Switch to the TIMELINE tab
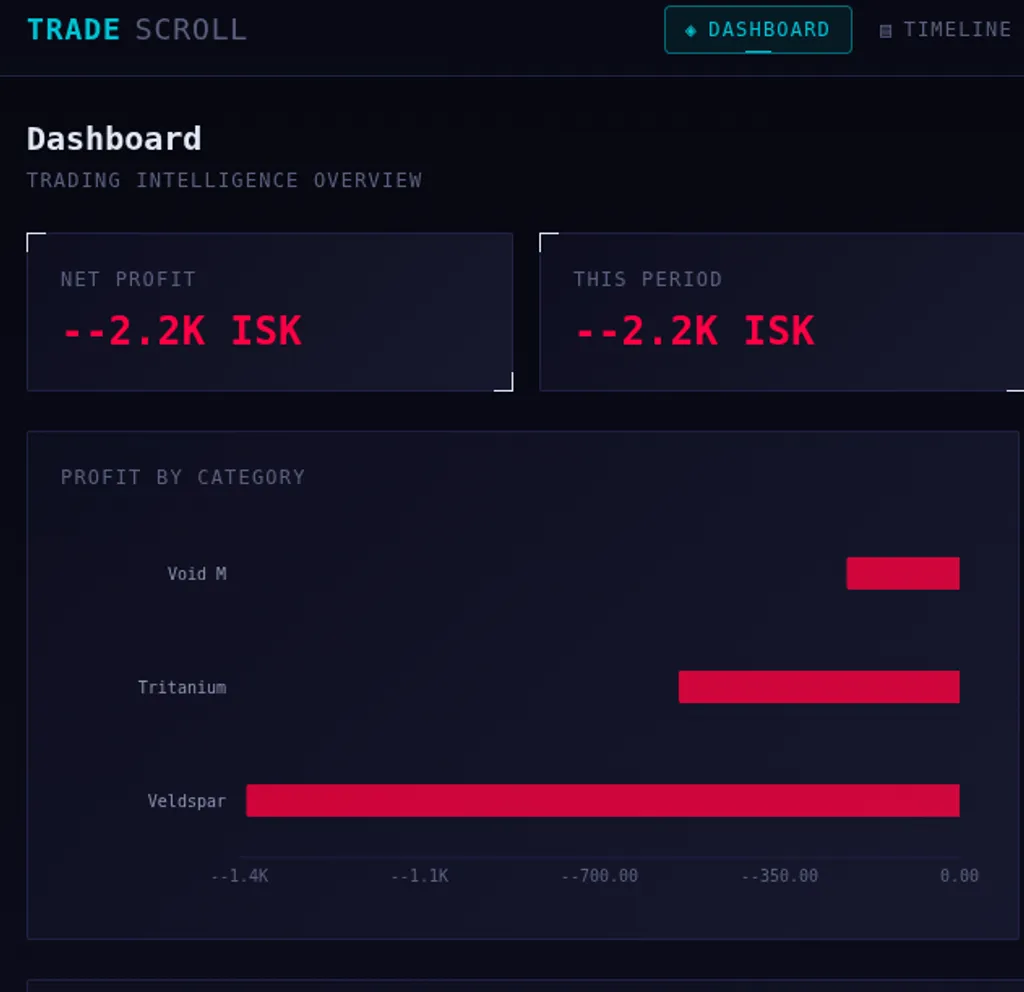The width and height of the screenshot is (1024, 992). pos(945,29)
